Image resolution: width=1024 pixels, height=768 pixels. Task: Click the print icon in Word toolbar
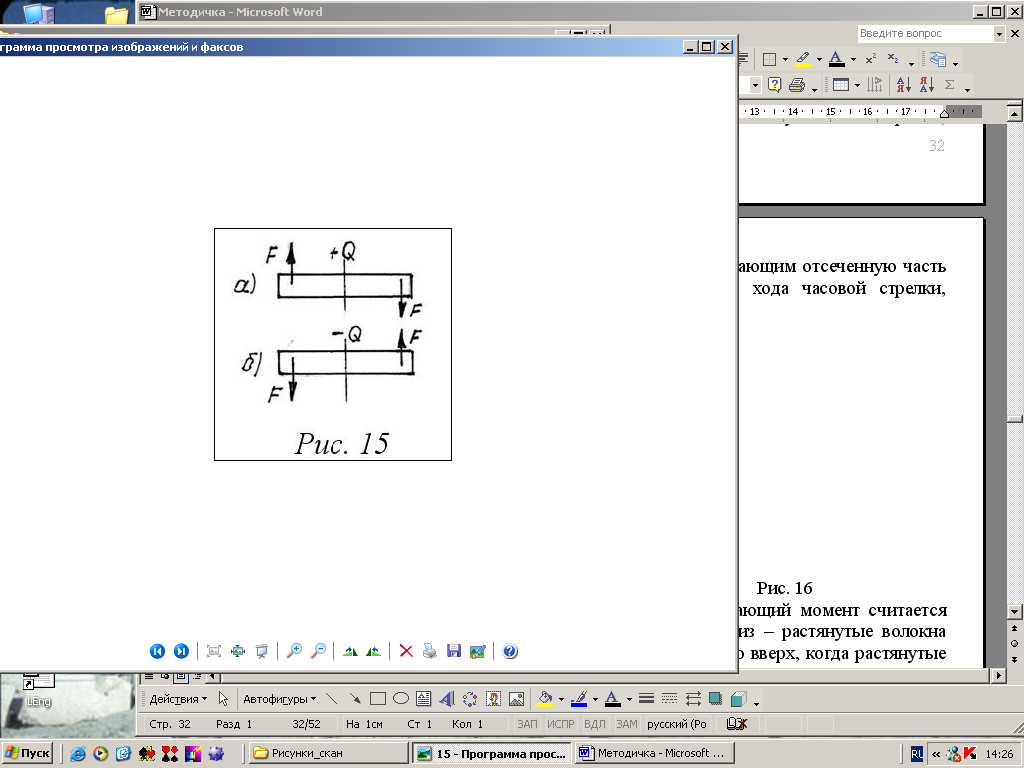pos(797,85)
